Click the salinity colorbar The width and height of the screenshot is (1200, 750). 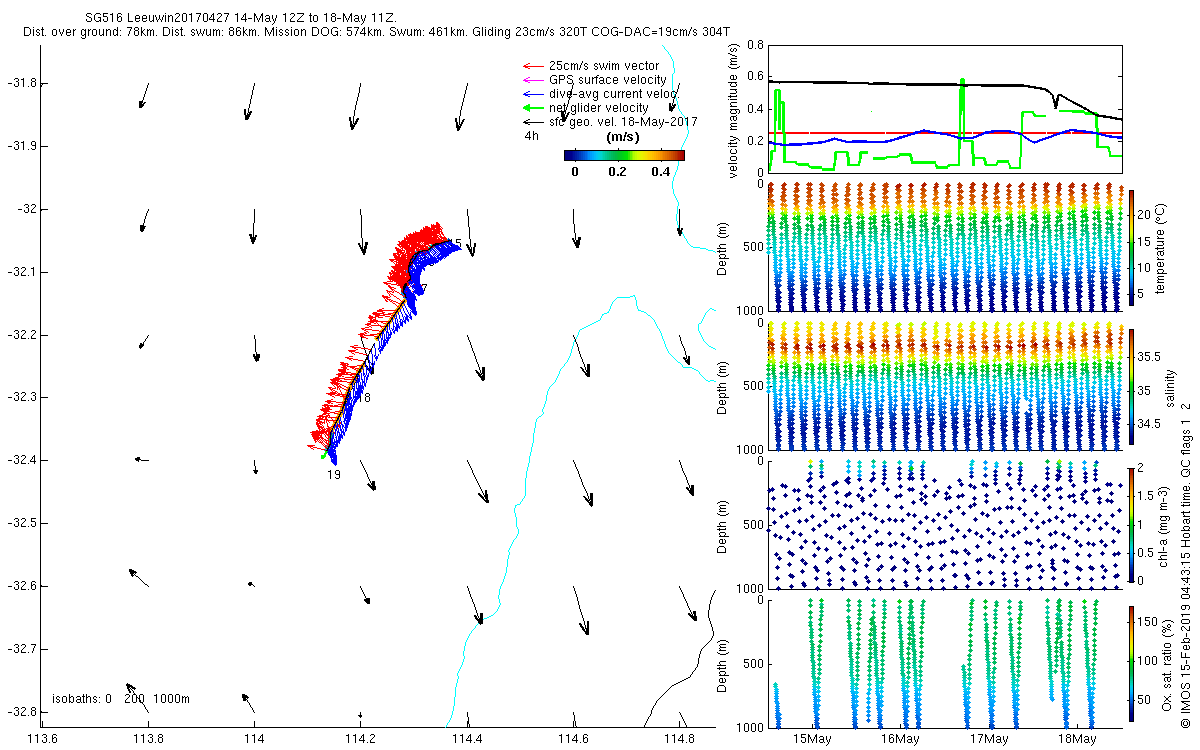pyautogui.click(x=1131, y=385)
